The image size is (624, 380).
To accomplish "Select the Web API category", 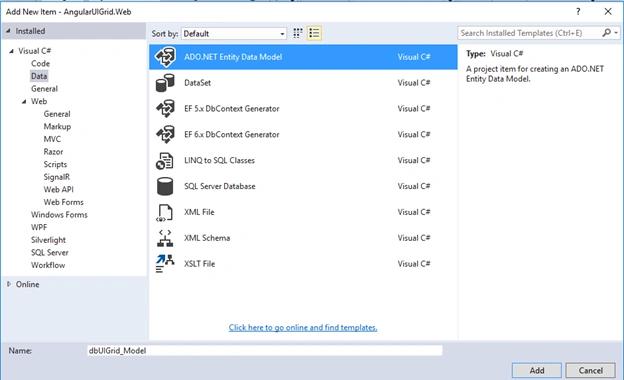I will tap(58, 189).
